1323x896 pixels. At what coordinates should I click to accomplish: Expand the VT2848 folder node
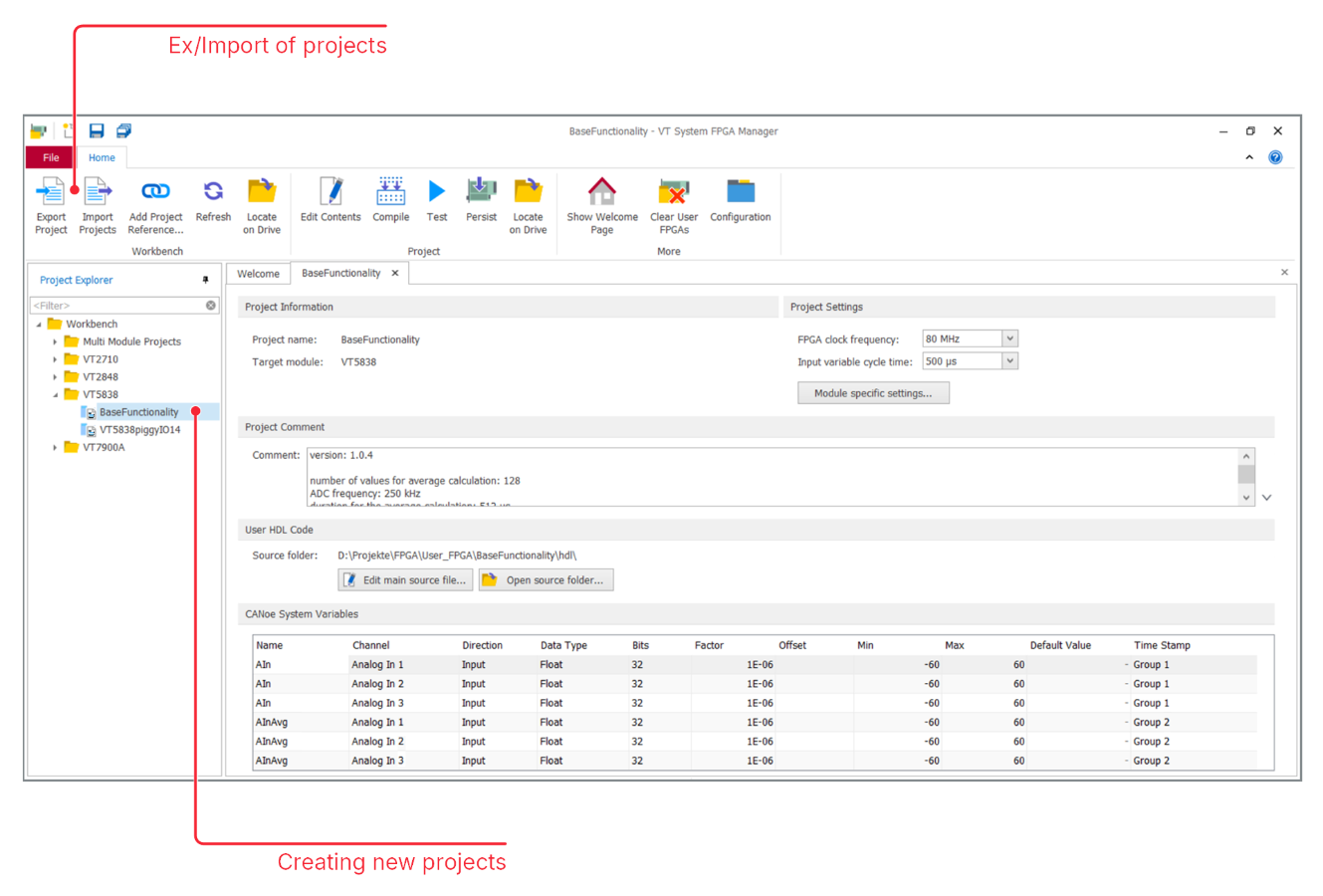[x=55, y=377]
